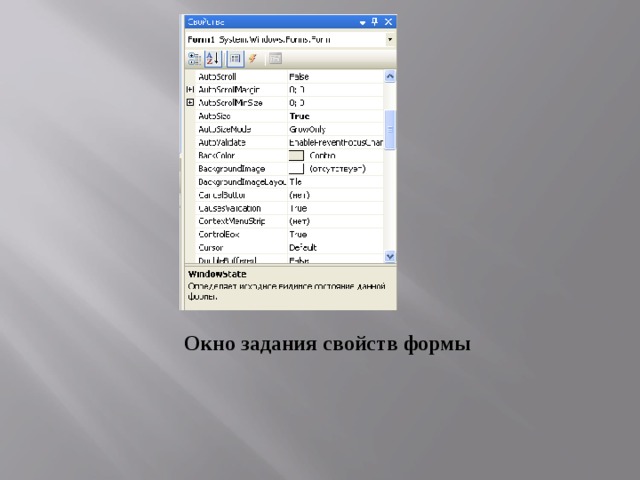Click the Tile value of BackgroundImageLayout
Image resolution: width=640 pixels, height=480 pixels.
(296, 182)
